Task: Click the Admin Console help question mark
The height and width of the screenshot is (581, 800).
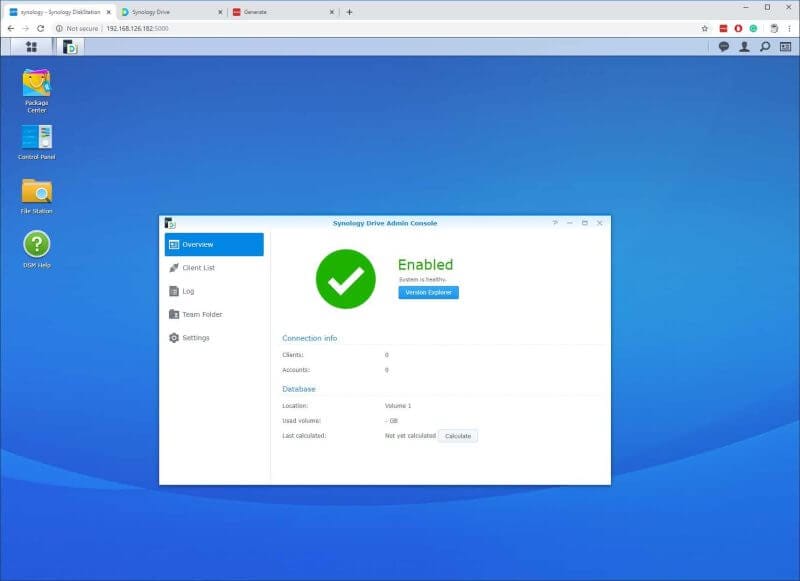Action: (555, 223)
